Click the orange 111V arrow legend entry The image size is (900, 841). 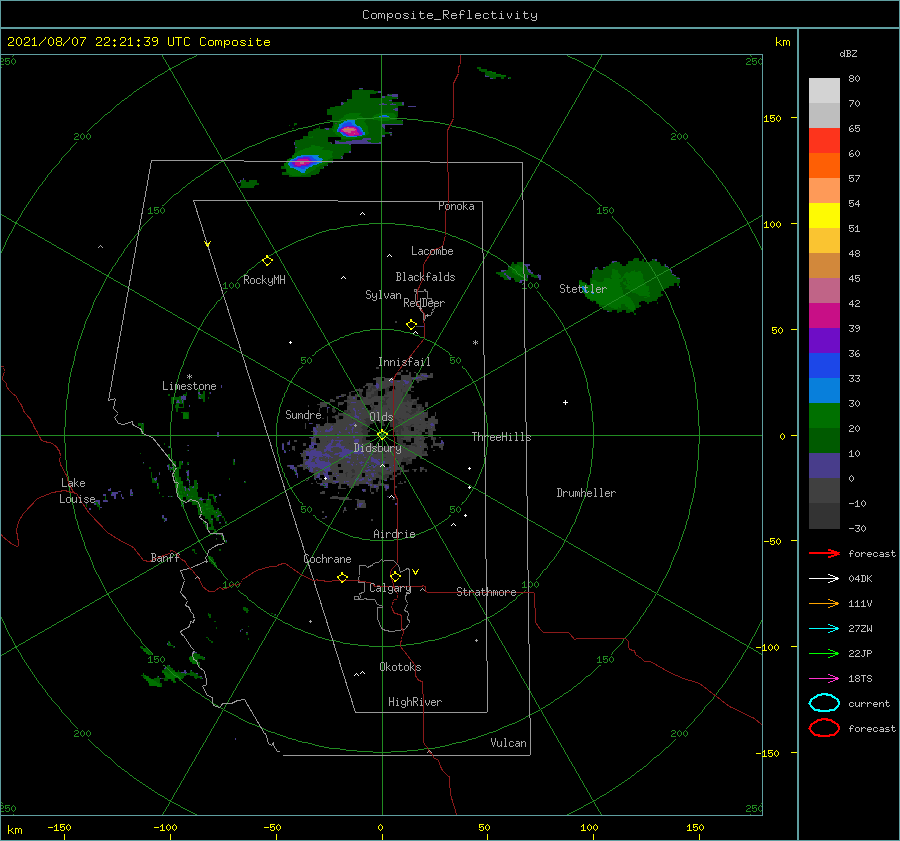point(824,603)
